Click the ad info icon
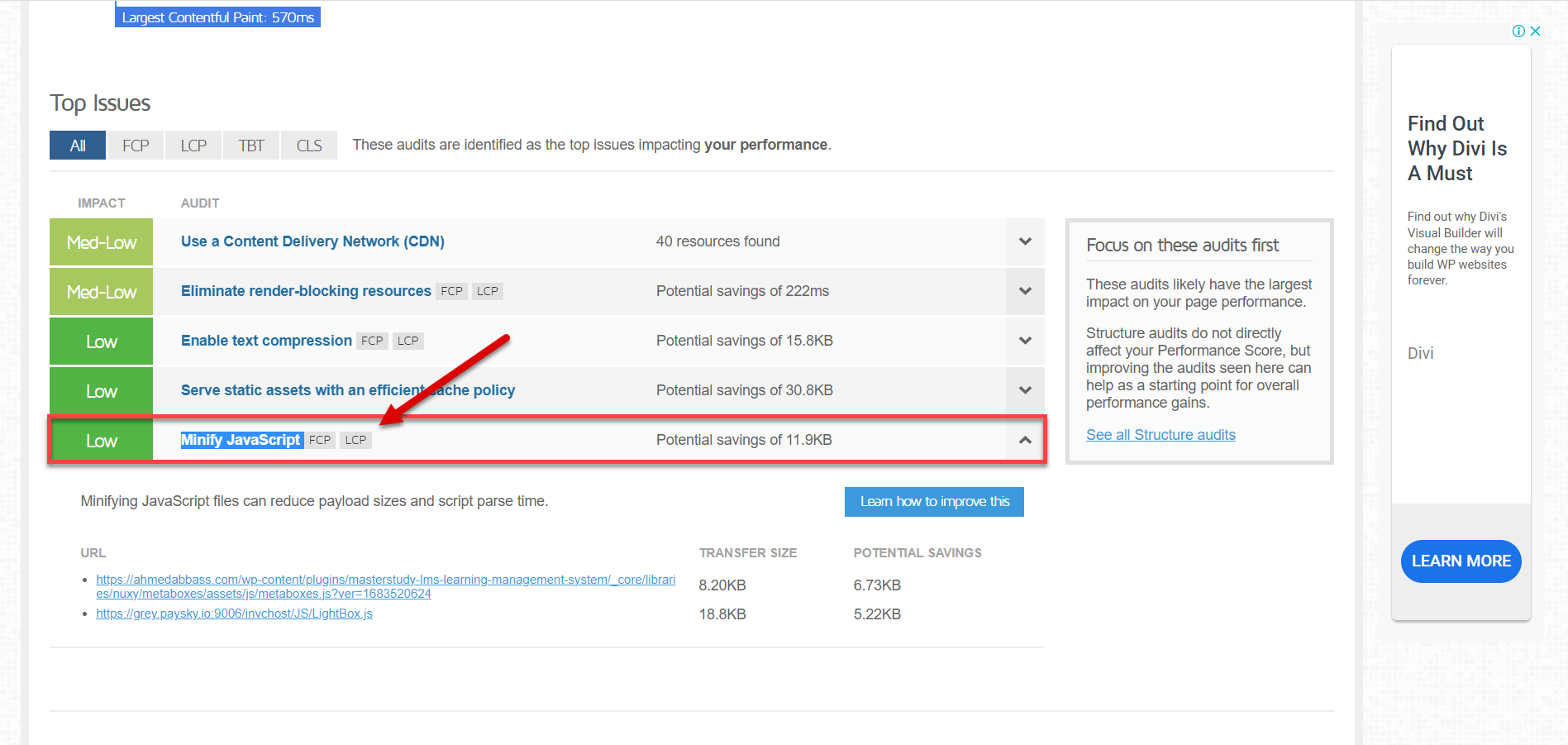Image resolution: width=1568 pixels, height=745 pixels. pyautogui.click(x=1518, y=31)
